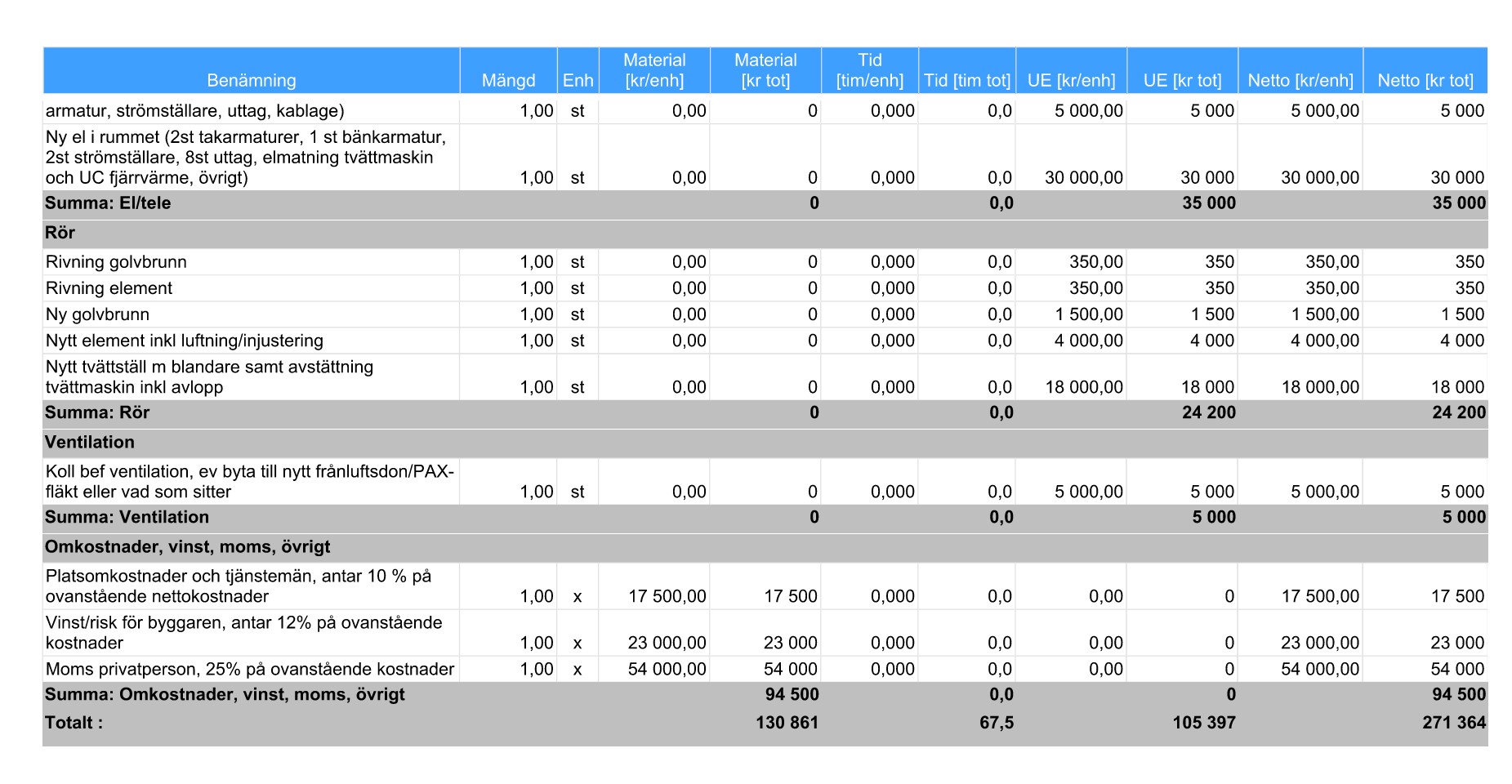The image size is (1512, 784).
Task: Click the Totalt material value 130 861
Action: pos(787,722)
